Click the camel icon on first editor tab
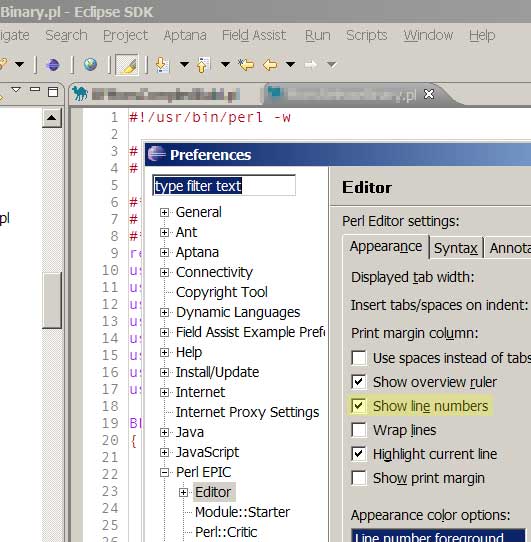 [80, 93]
